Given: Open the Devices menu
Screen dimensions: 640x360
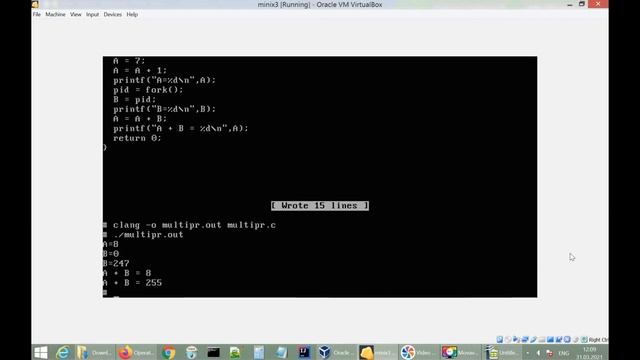Looking at the screenshot, I should (x=112, y=14).
